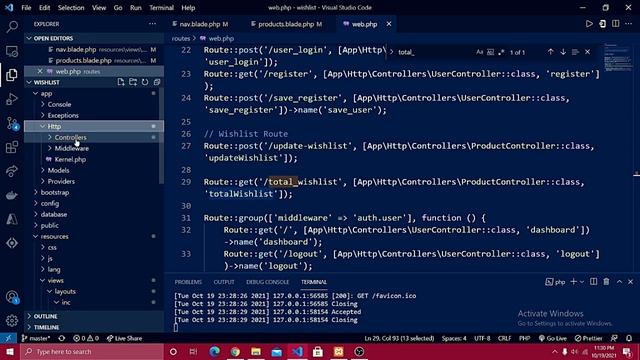Screen dimensions: 640x360
Task: Change language mode PHP in status bar
Action: [x=524, y=338]
